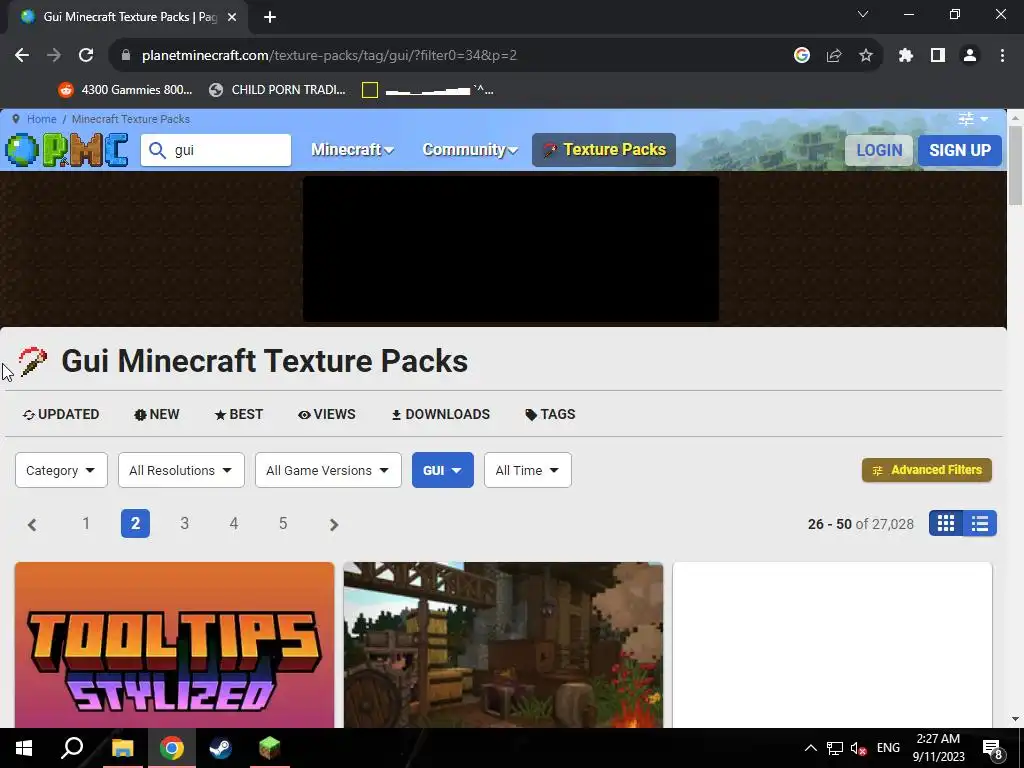Expand the All Game Versions dropdown

click(x=328, y=470)
